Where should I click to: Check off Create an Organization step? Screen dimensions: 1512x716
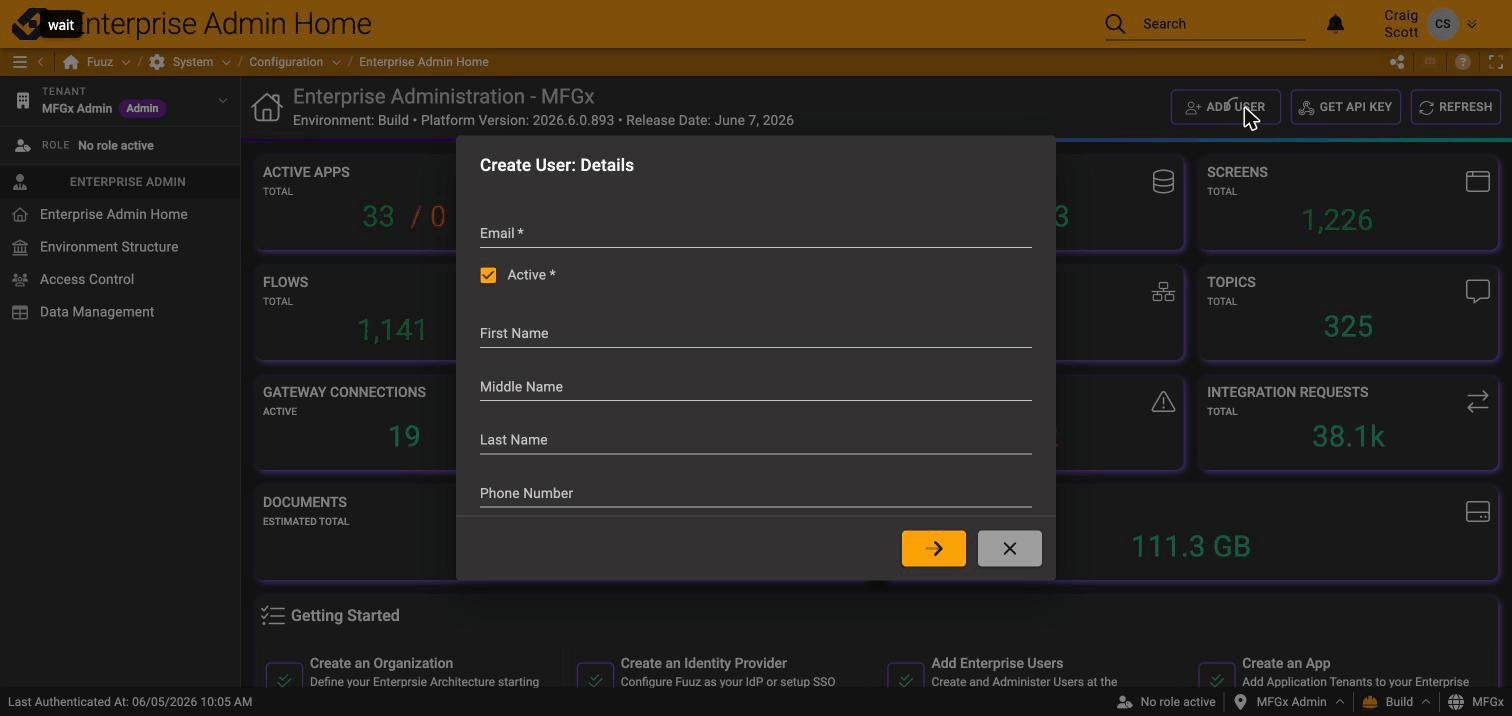tap(284, 678)
